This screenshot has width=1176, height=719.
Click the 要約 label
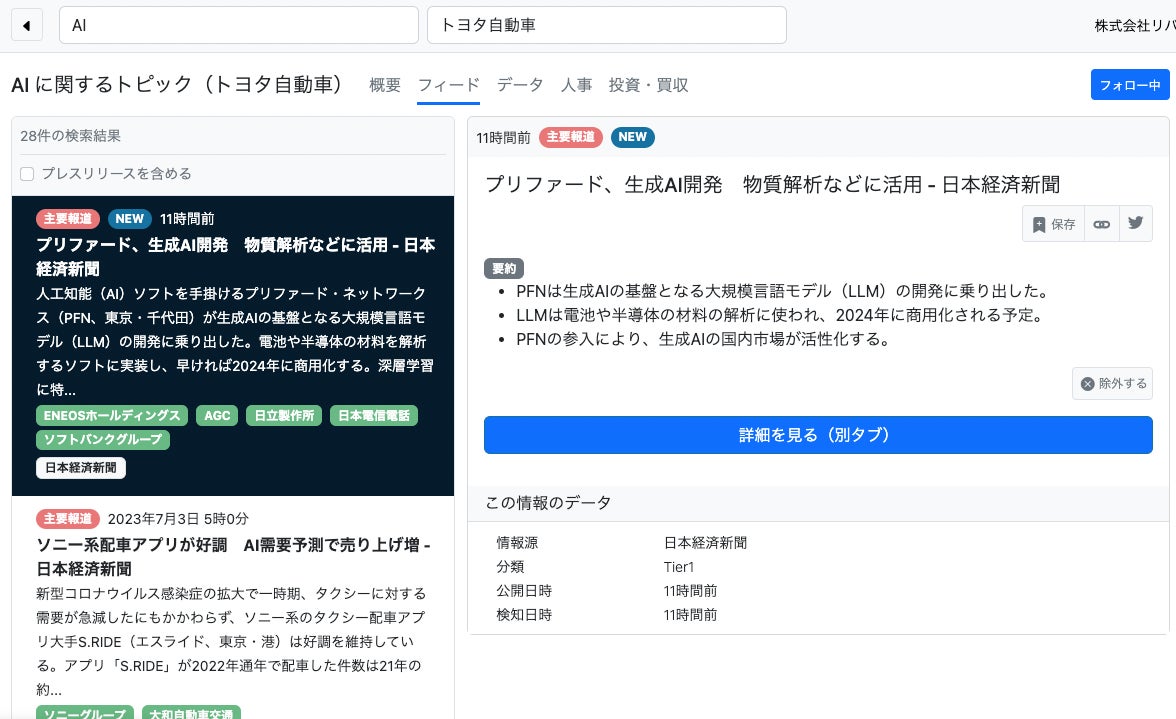point(504,268)
